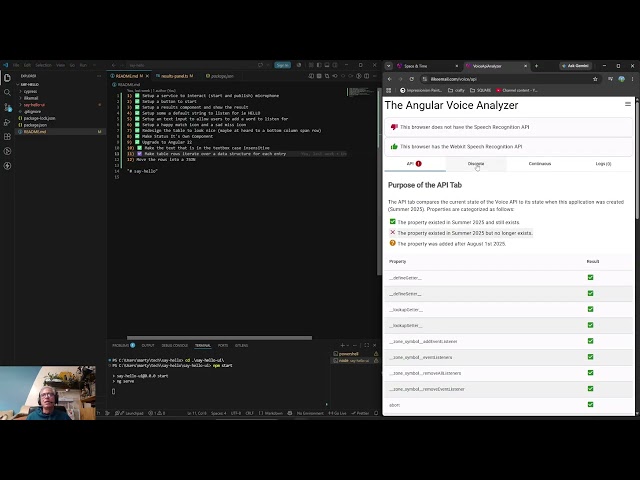640x480 pixels.
Task: Open the Selection menu in VS Code
Action: point(43,65)
